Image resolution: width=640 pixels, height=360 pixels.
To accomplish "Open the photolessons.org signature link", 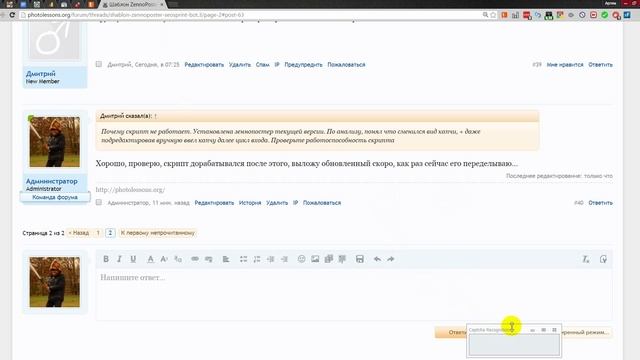I will pos(130,190).
